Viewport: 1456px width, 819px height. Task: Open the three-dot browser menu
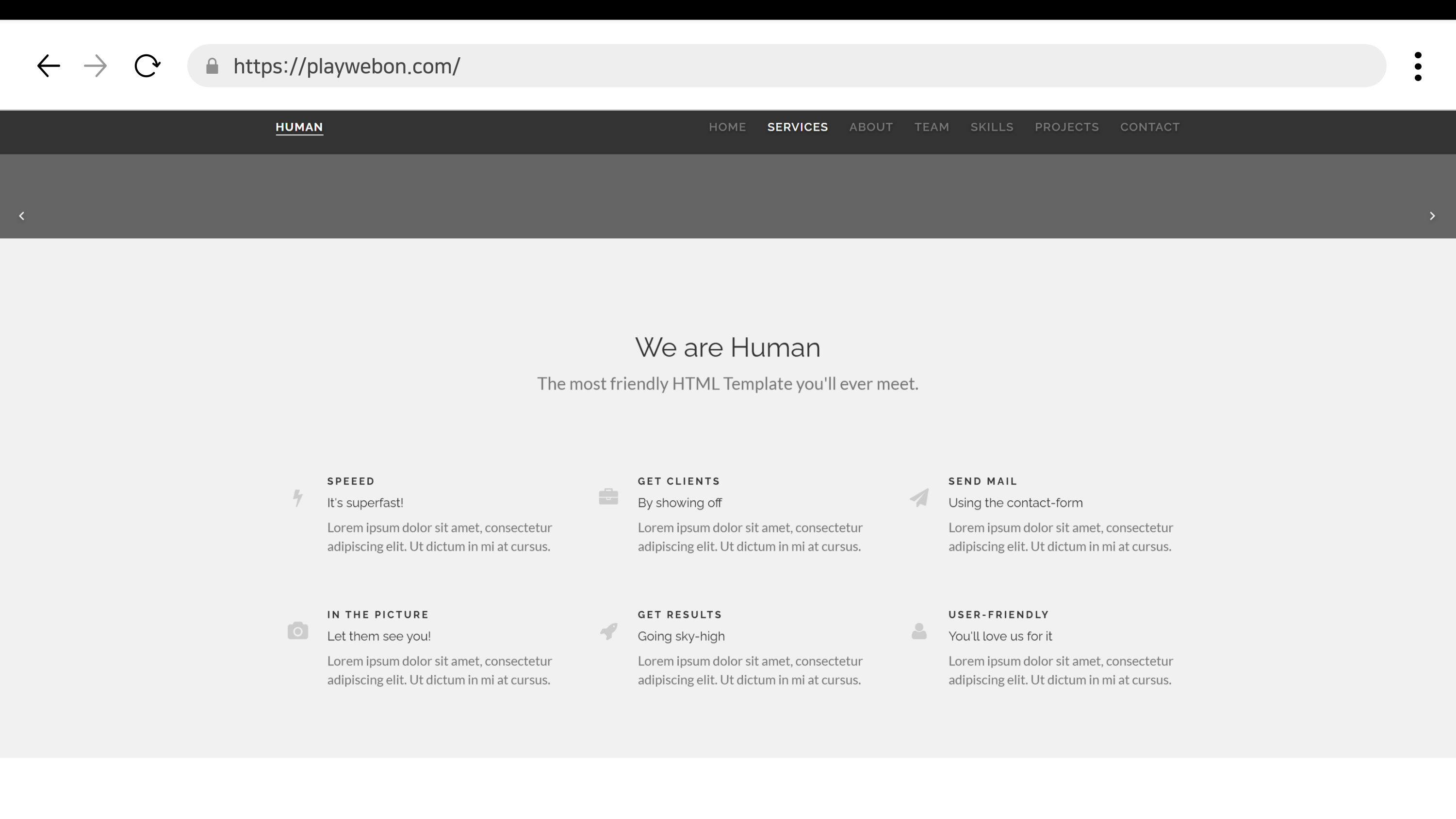pyautogui.click(x=1418, y=66)
